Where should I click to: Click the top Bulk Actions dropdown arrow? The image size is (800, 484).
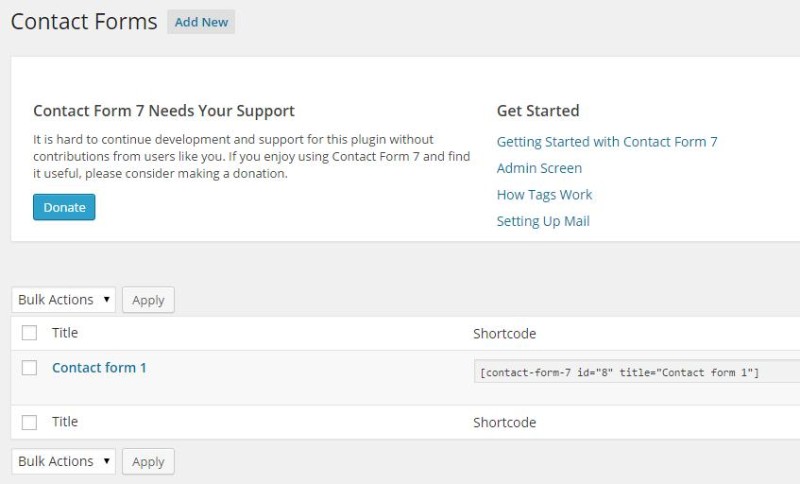pyautogui.click(x=107, y=299)
